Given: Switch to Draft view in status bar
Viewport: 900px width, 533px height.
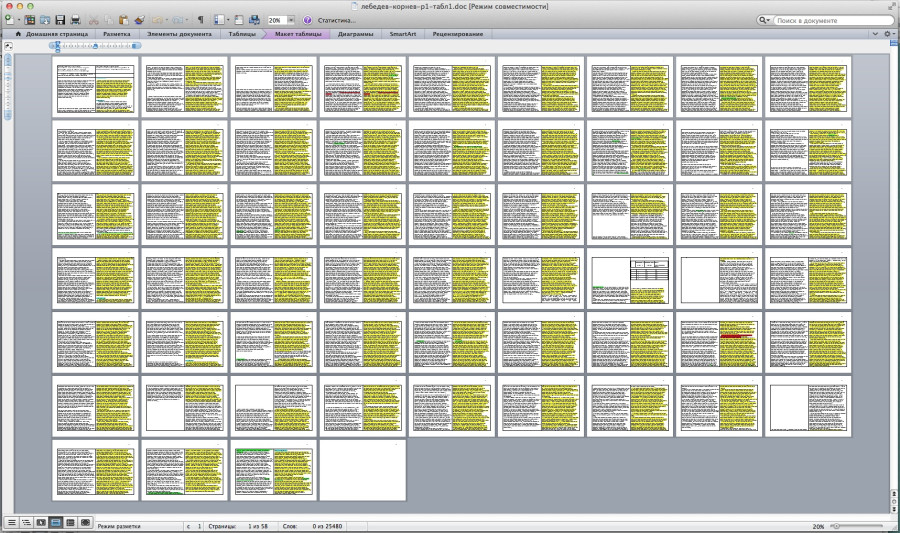Looking at the screenshot, I should click(x=11, y=523).
